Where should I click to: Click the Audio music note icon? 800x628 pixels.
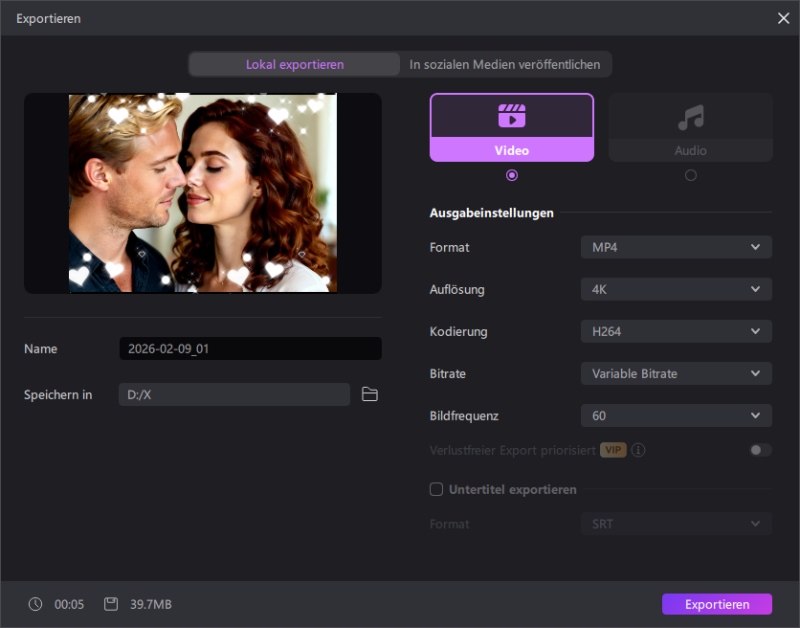pos(690,118)
